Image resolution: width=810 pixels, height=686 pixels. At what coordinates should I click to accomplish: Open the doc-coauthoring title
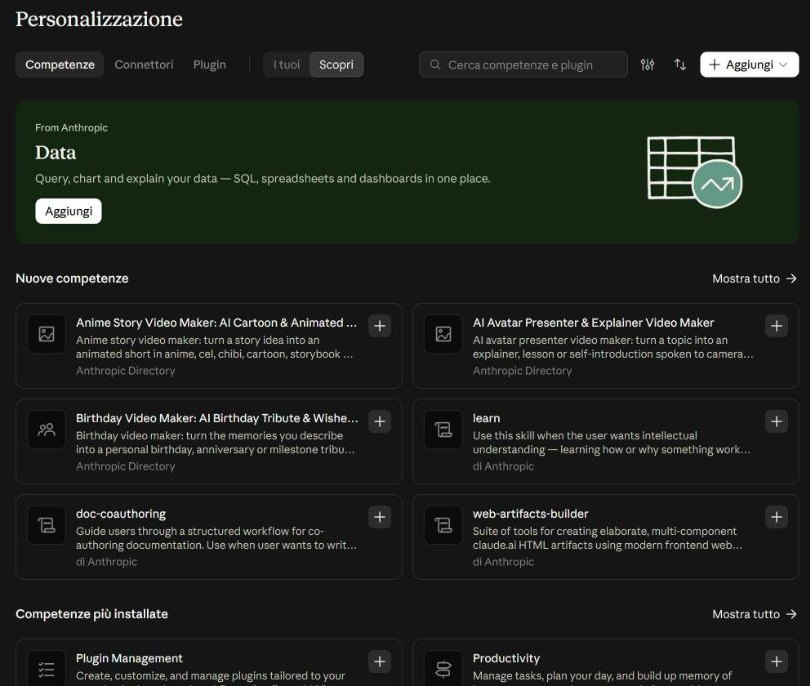click(121, 514)
